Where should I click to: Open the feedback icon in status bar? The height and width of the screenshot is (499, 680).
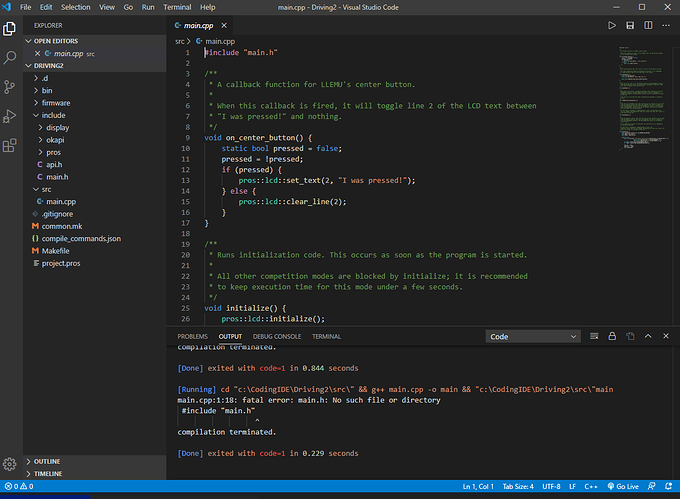[x=651, y=486]
